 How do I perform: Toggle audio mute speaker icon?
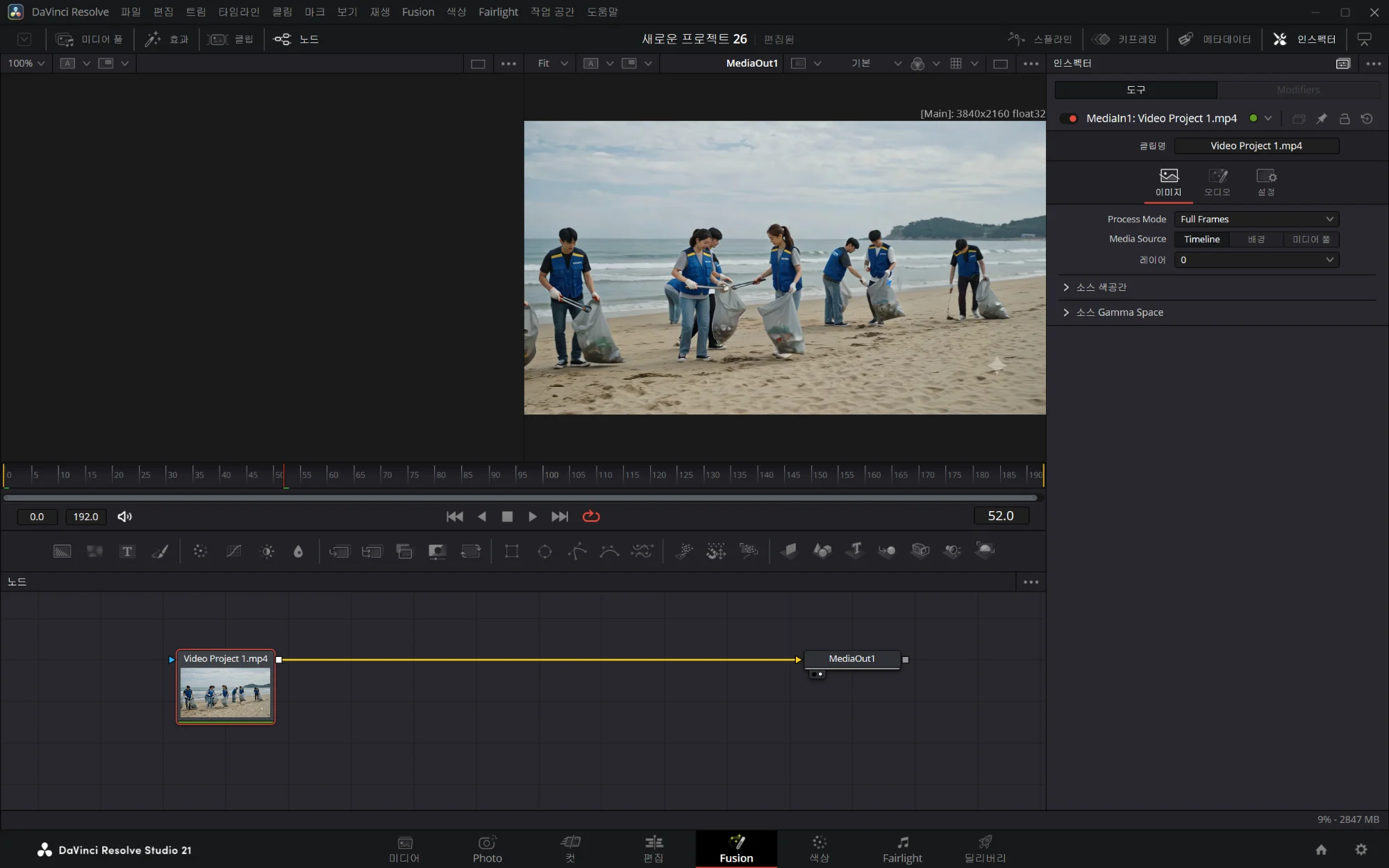pos(125,517)
